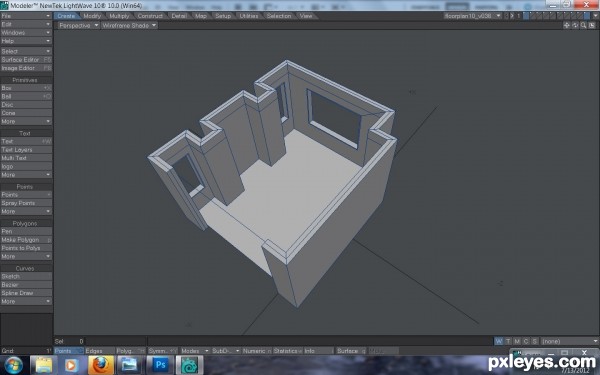Switch to the Setup tab
Viewport: 600px width, 375px height.
click(223, 16)
